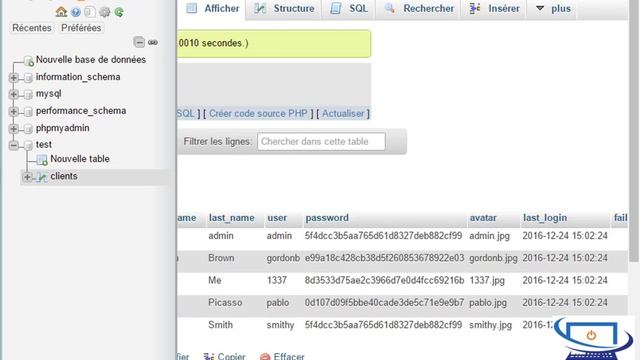Select the Nouvelle base de données item
Viewport: 640px width, 360px height.
click(x=91, y=60)
